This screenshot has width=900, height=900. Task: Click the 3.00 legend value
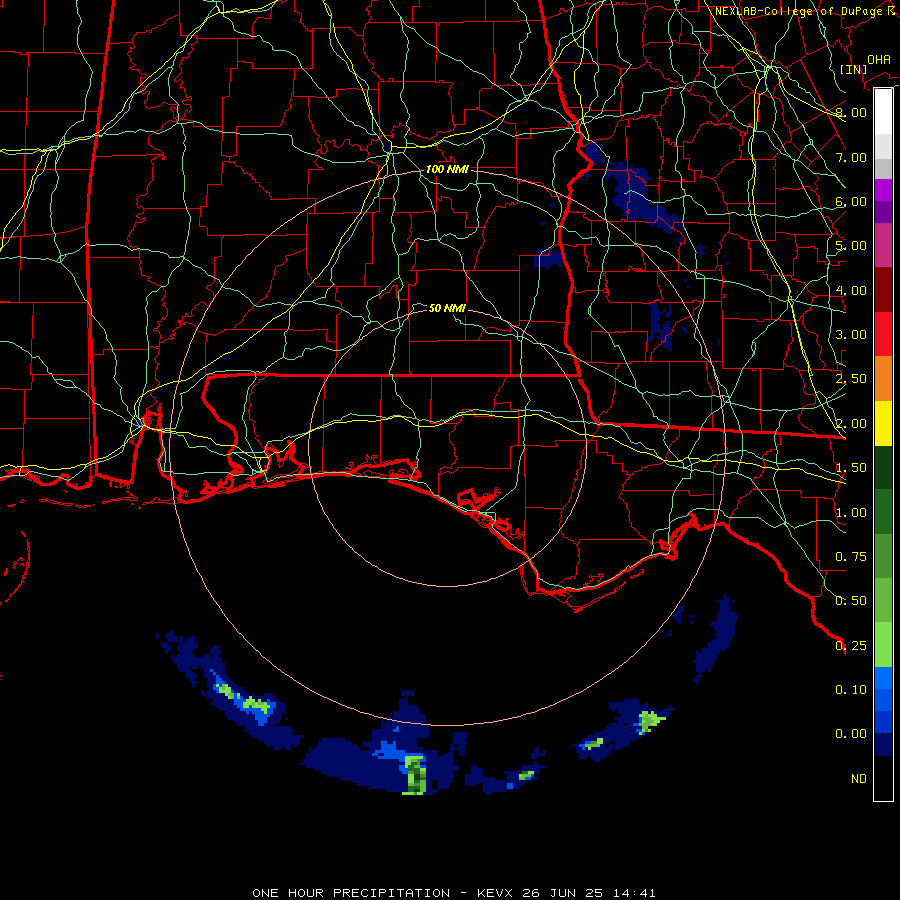(x=851, y=335)
